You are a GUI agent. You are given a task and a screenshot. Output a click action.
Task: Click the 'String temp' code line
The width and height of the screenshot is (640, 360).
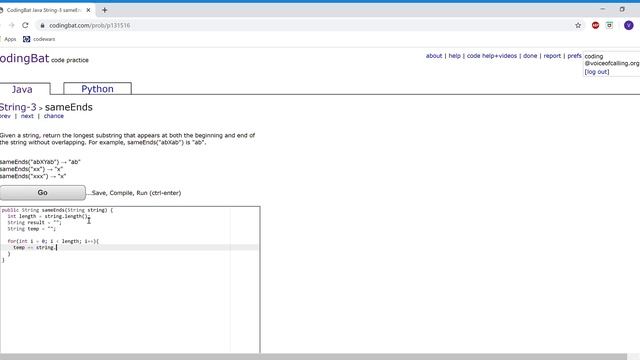[x=31, y=229]
